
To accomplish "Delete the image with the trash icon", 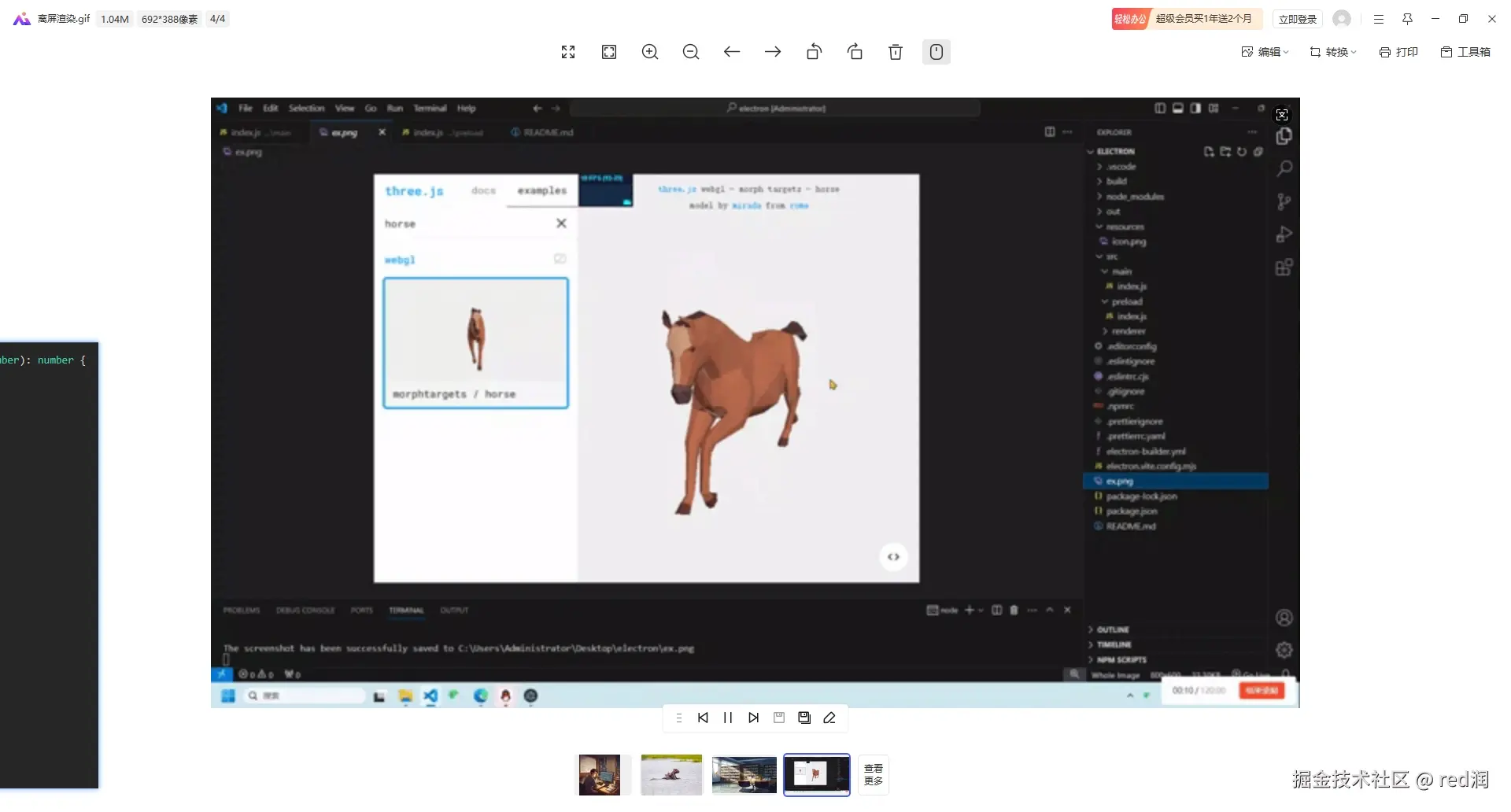I will click(896, 52).
